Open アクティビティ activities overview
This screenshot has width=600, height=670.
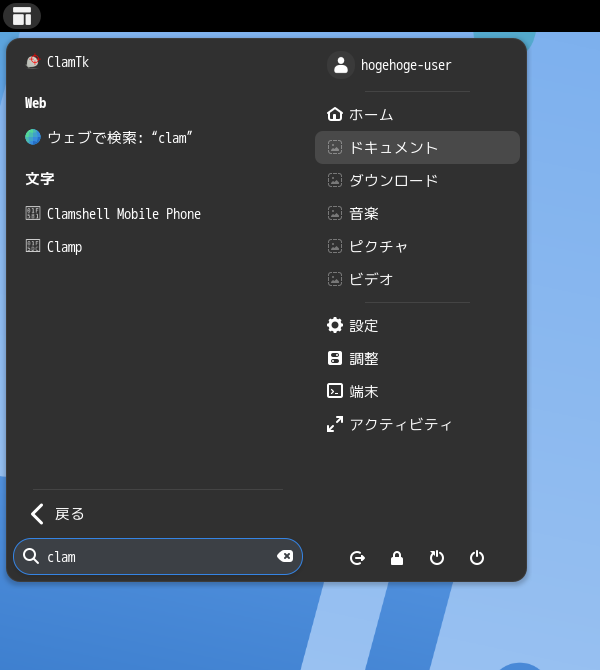(417, 424)
